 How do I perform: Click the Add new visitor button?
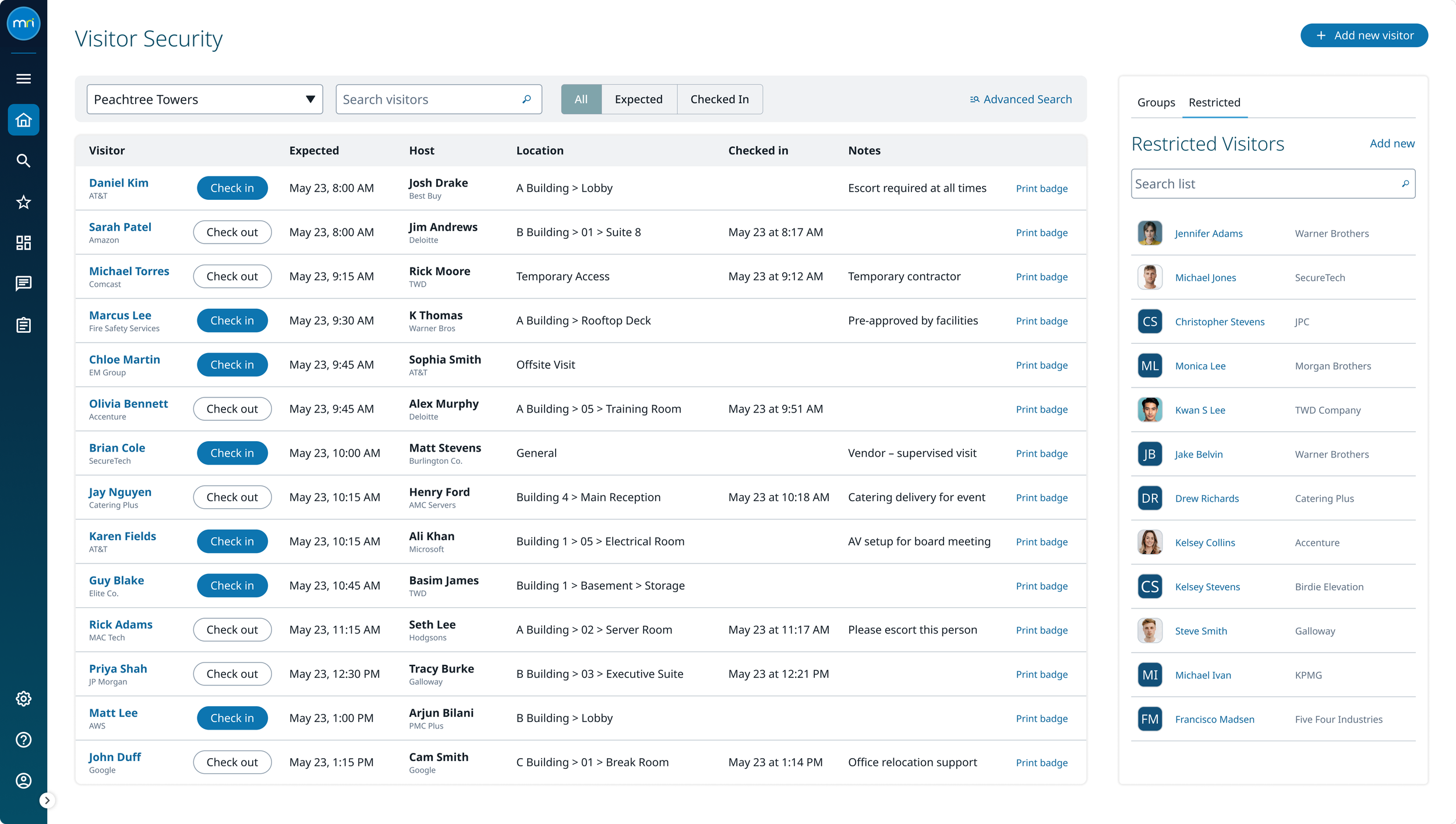click(1363, 36)
